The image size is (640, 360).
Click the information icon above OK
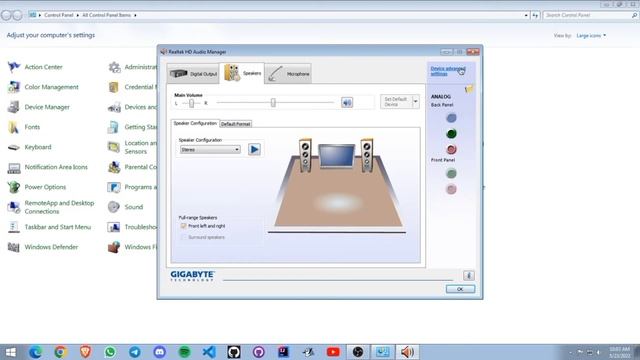coord(469,276)
